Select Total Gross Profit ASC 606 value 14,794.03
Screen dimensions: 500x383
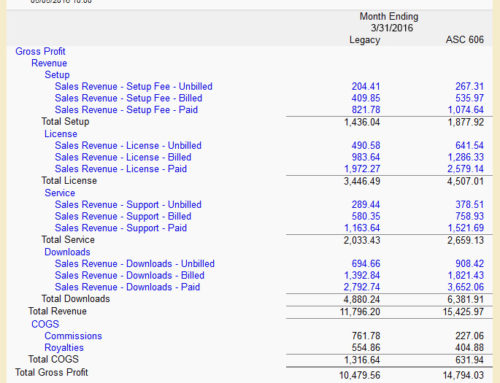(463, 375)
